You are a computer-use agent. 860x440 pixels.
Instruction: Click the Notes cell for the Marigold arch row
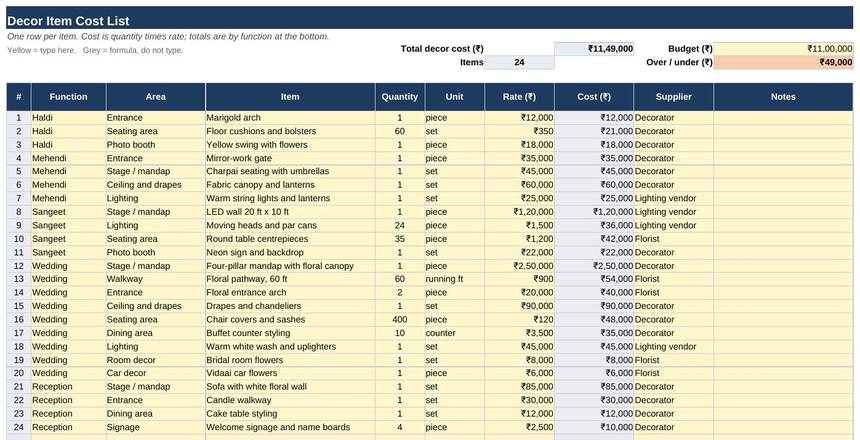(x=783, y=118)
